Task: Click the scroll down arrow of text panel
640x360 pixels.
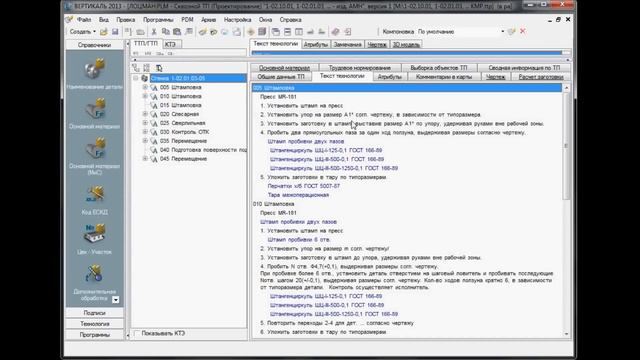Action: pos(566,334)
